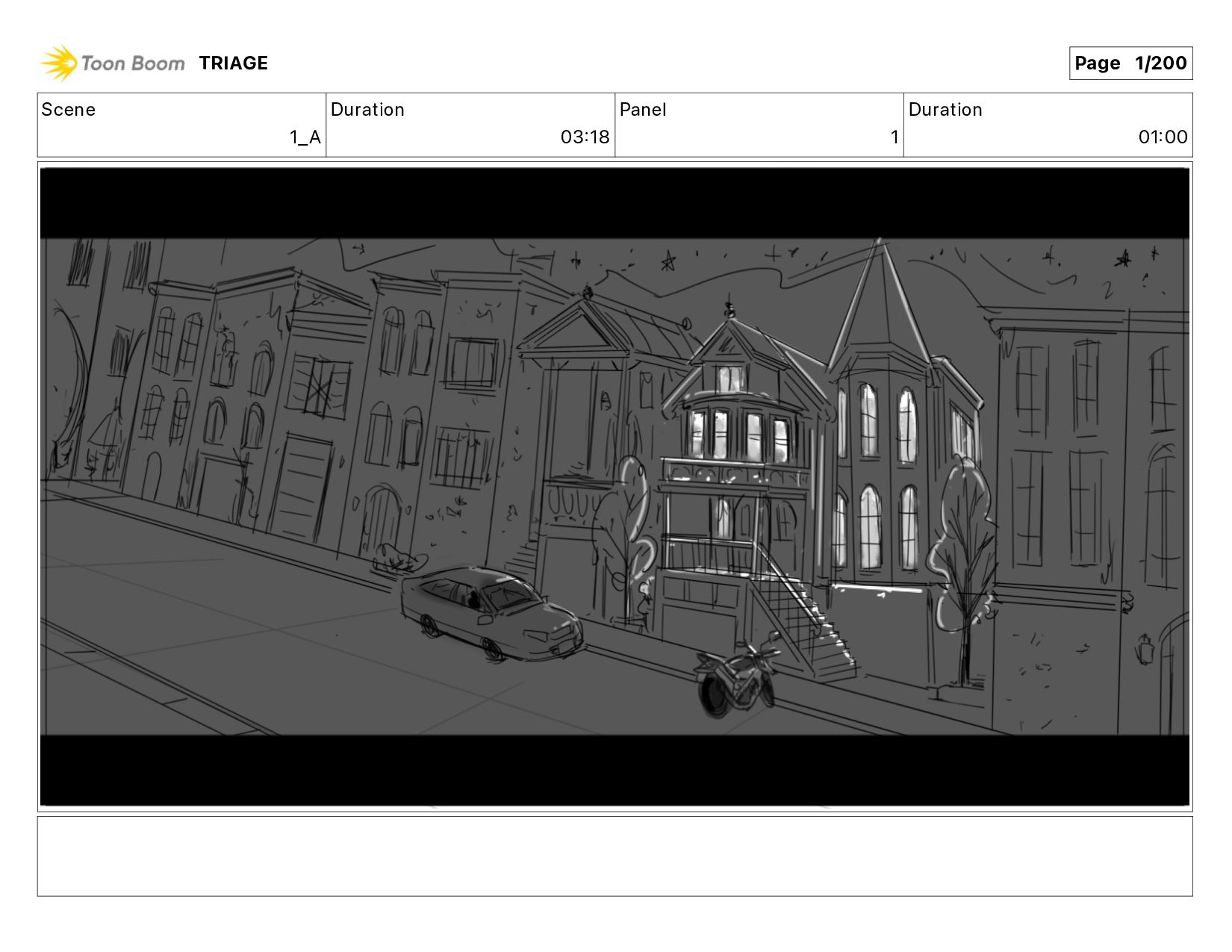Viewport: 1232px width, 952px height.
Task: Click the storyboard panel street sketch
Action: (x=615, y=487)
